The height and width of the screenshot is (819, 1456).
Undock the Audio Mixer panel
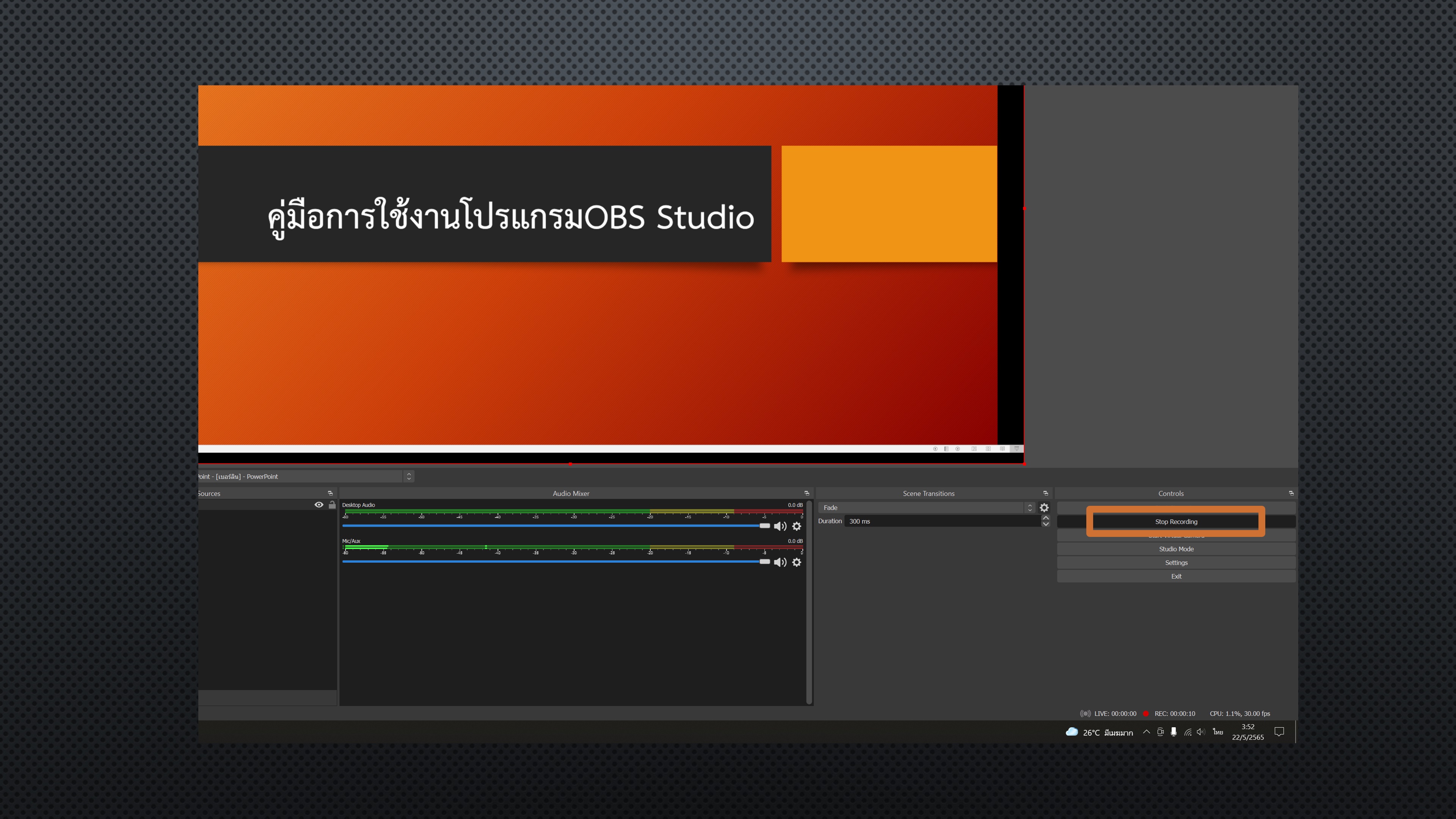tap(806, 493)
